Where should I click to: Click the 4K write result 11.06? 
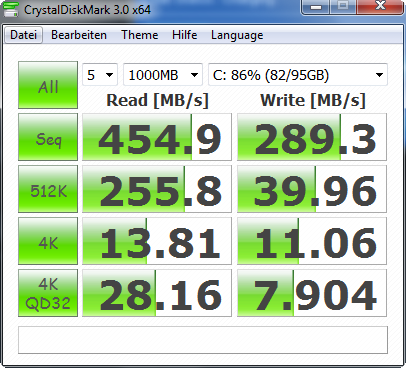(x=312, y=241)
